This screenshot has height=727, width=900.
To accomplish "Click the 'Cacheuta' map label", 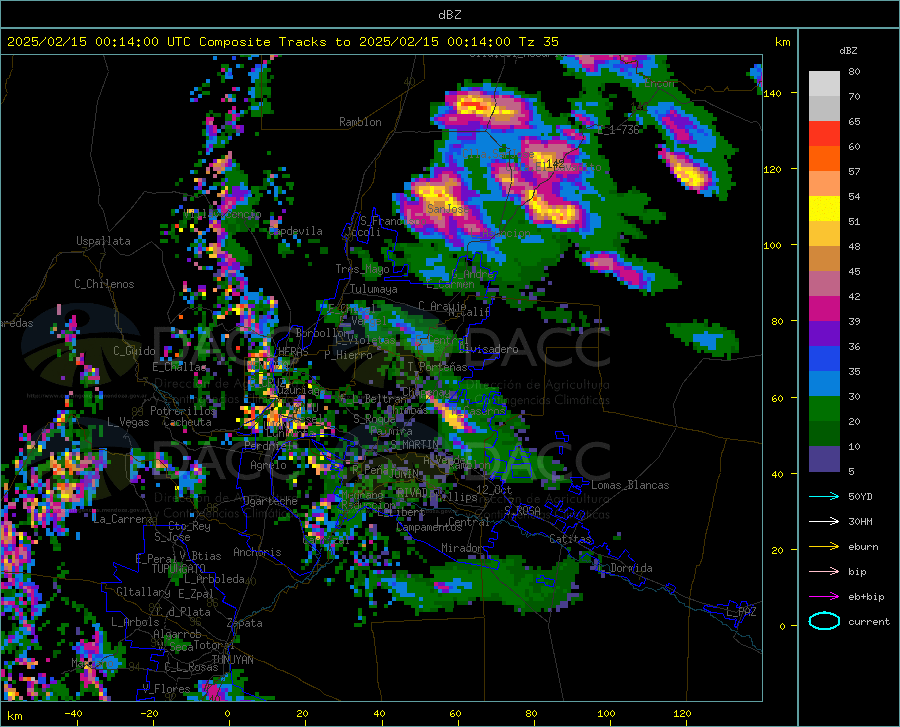I will [187, 422].
